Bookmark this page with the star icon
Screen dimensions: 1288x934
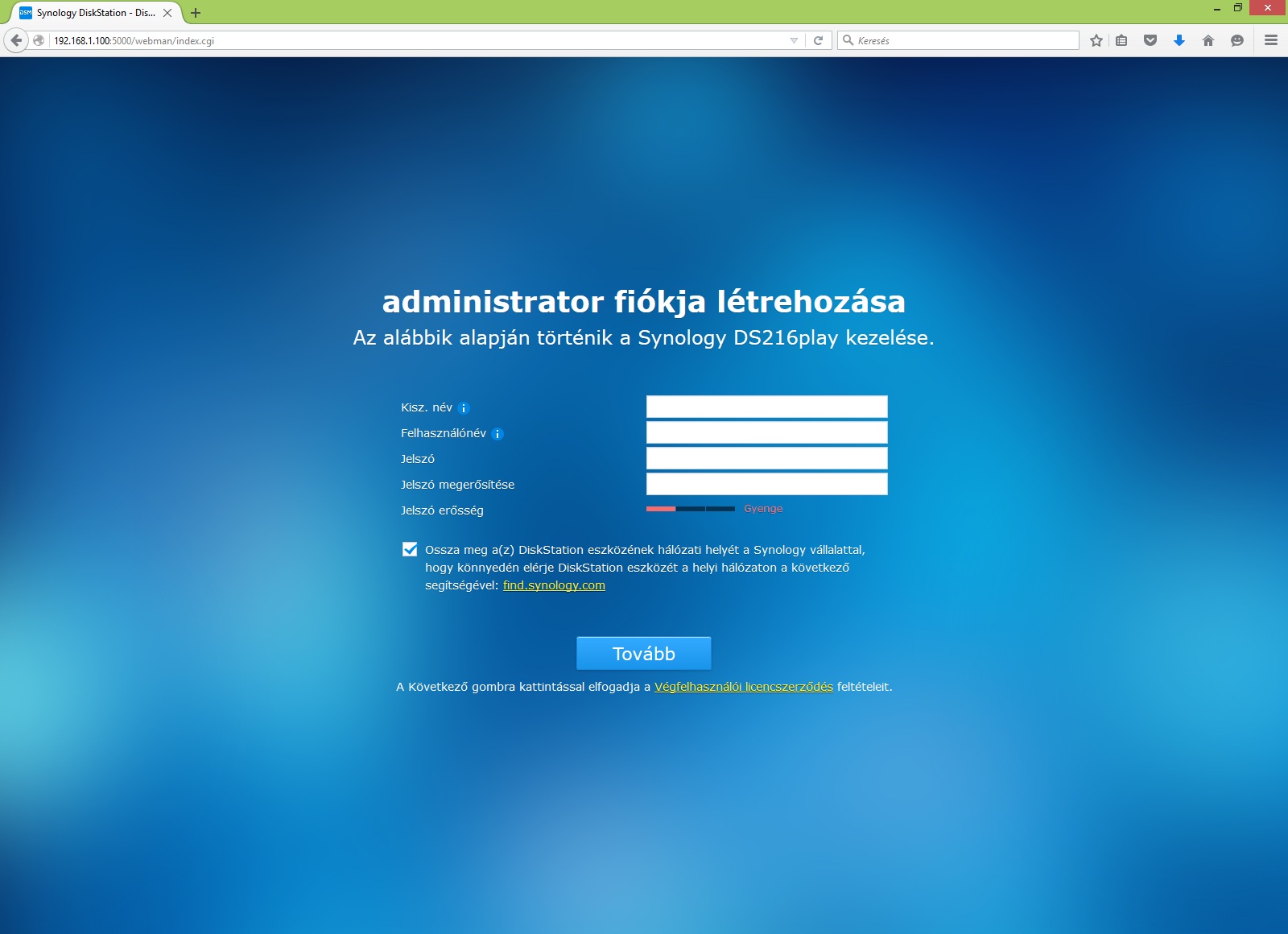1096,40
